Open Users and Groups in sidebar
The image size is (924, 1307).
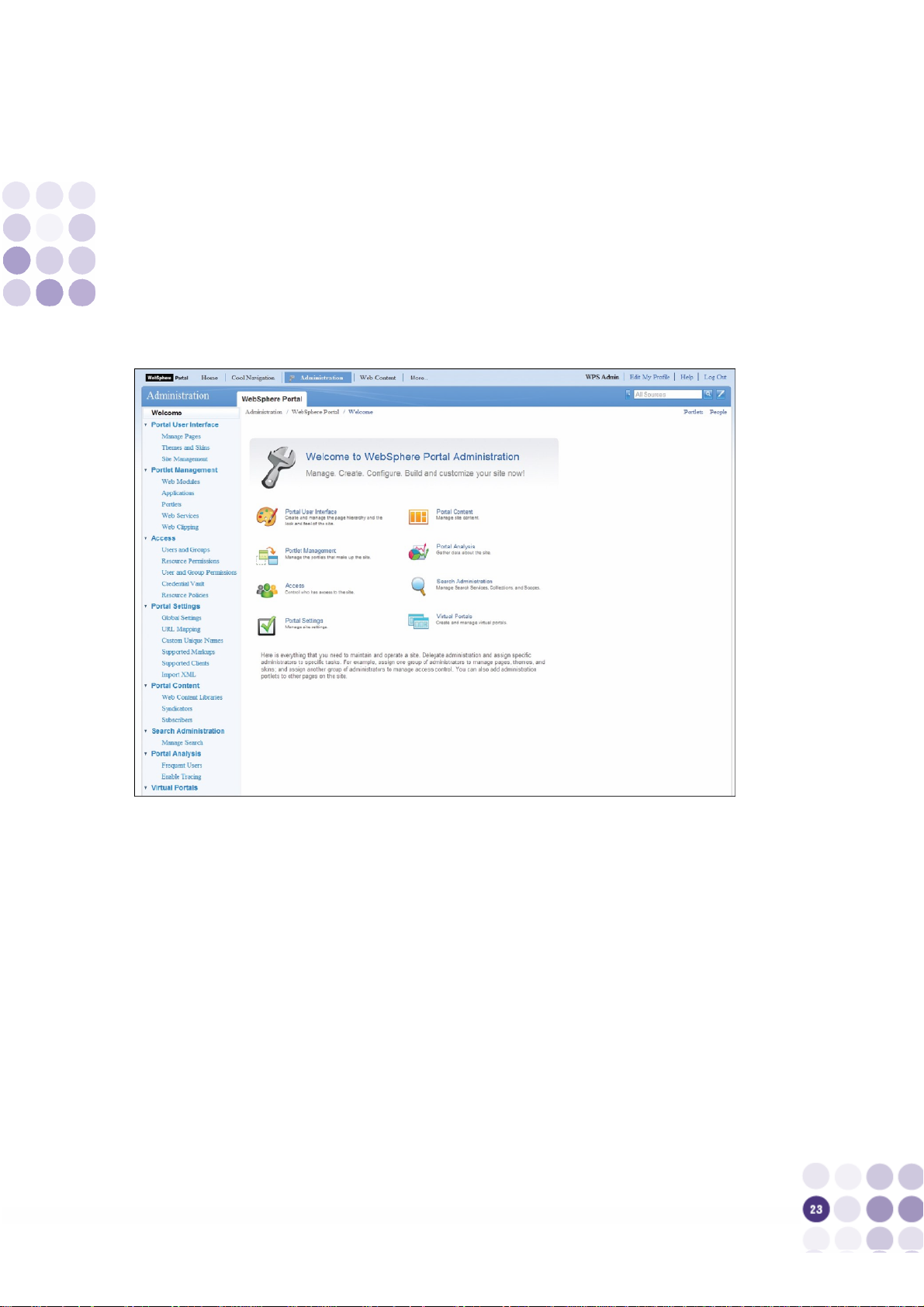pos(185,550)
